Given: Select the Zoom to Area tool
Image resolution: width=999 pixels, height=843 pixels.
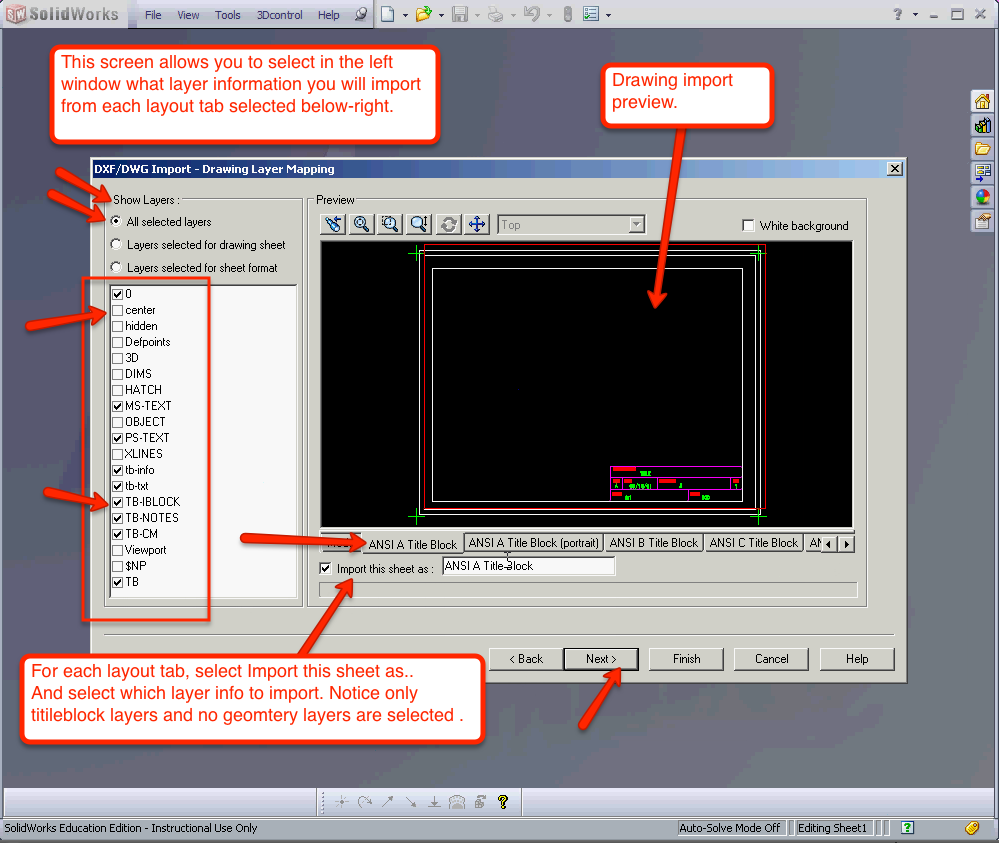Looking at the screenshot, I should [391, 224].
